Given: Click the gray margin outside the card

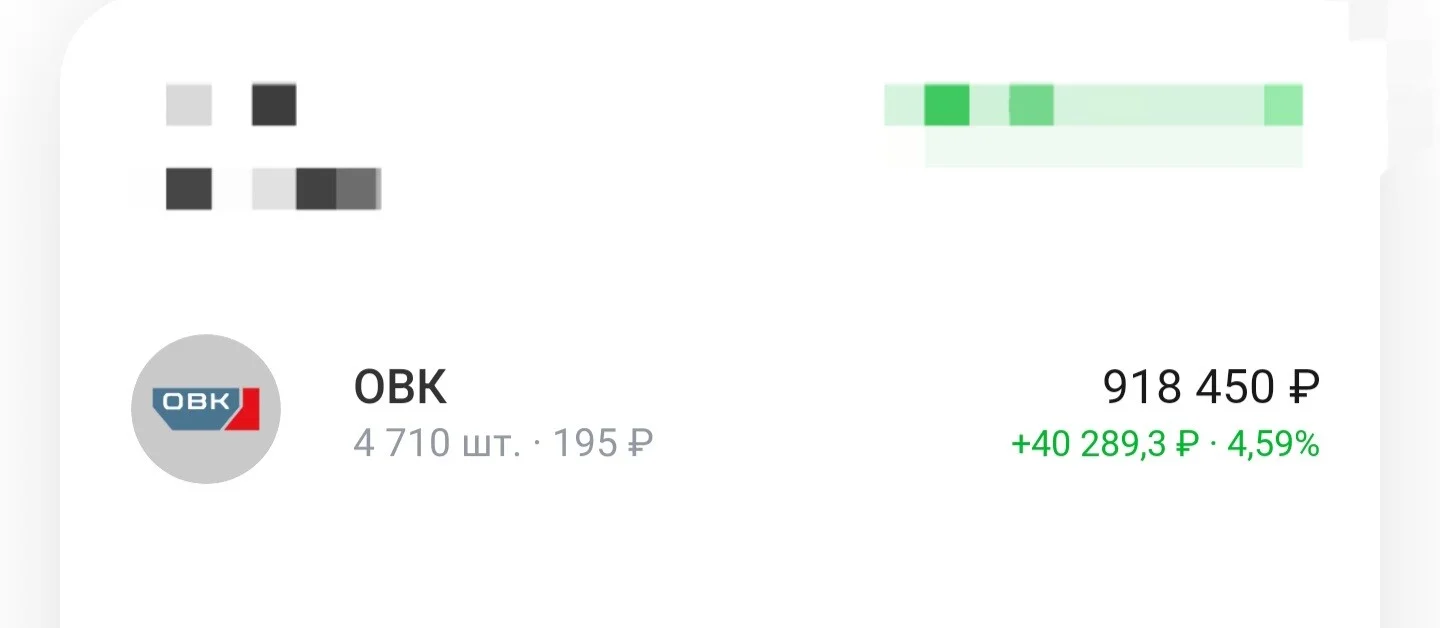Looking at the screenshot, I should coord(28,400).
